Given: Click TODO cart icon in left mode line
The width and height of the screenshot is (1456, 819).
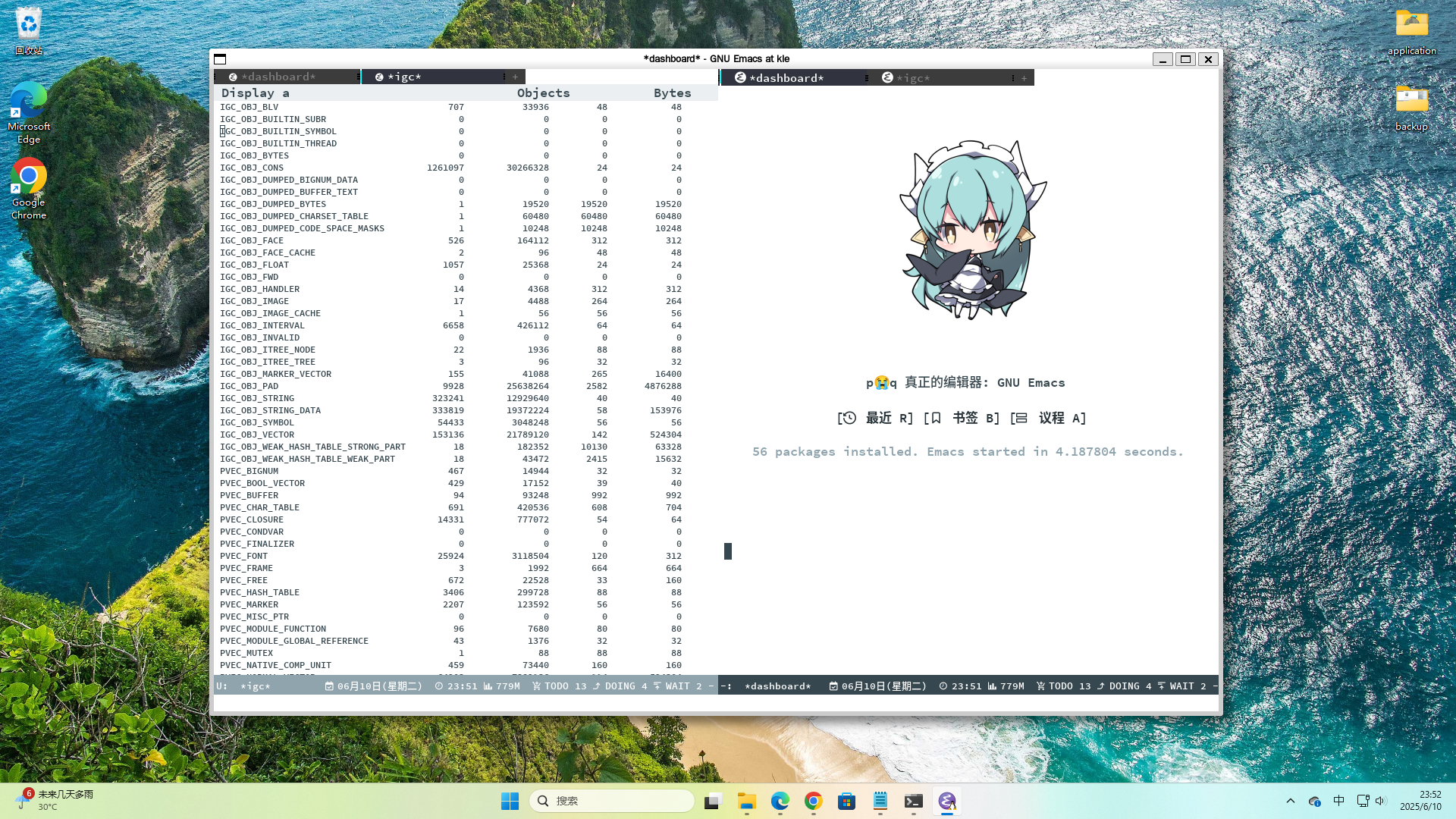Looking at the screenshot, I should 536,686.
